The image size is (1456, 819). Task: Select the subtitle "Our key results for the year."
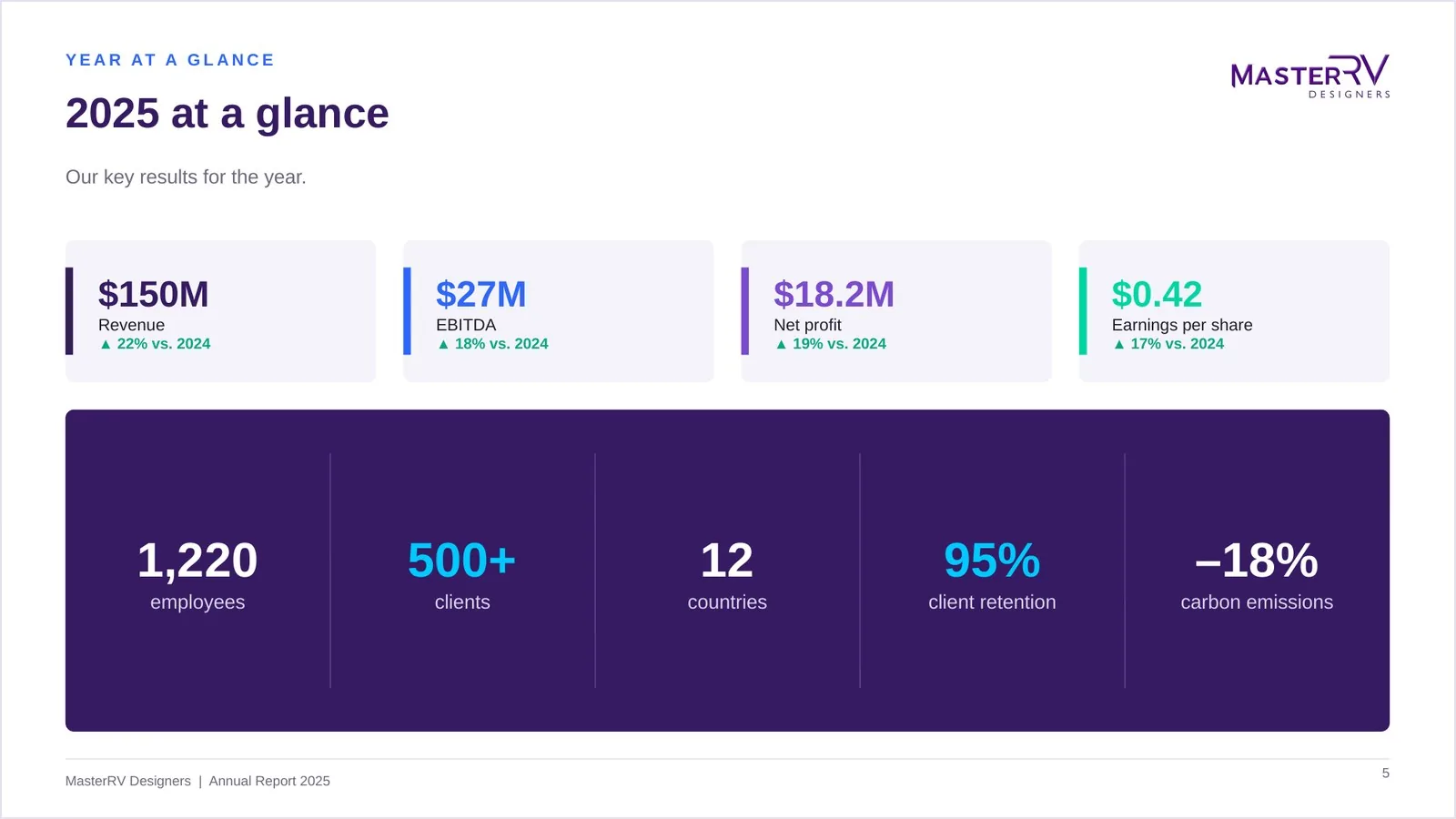coord(186,177)
